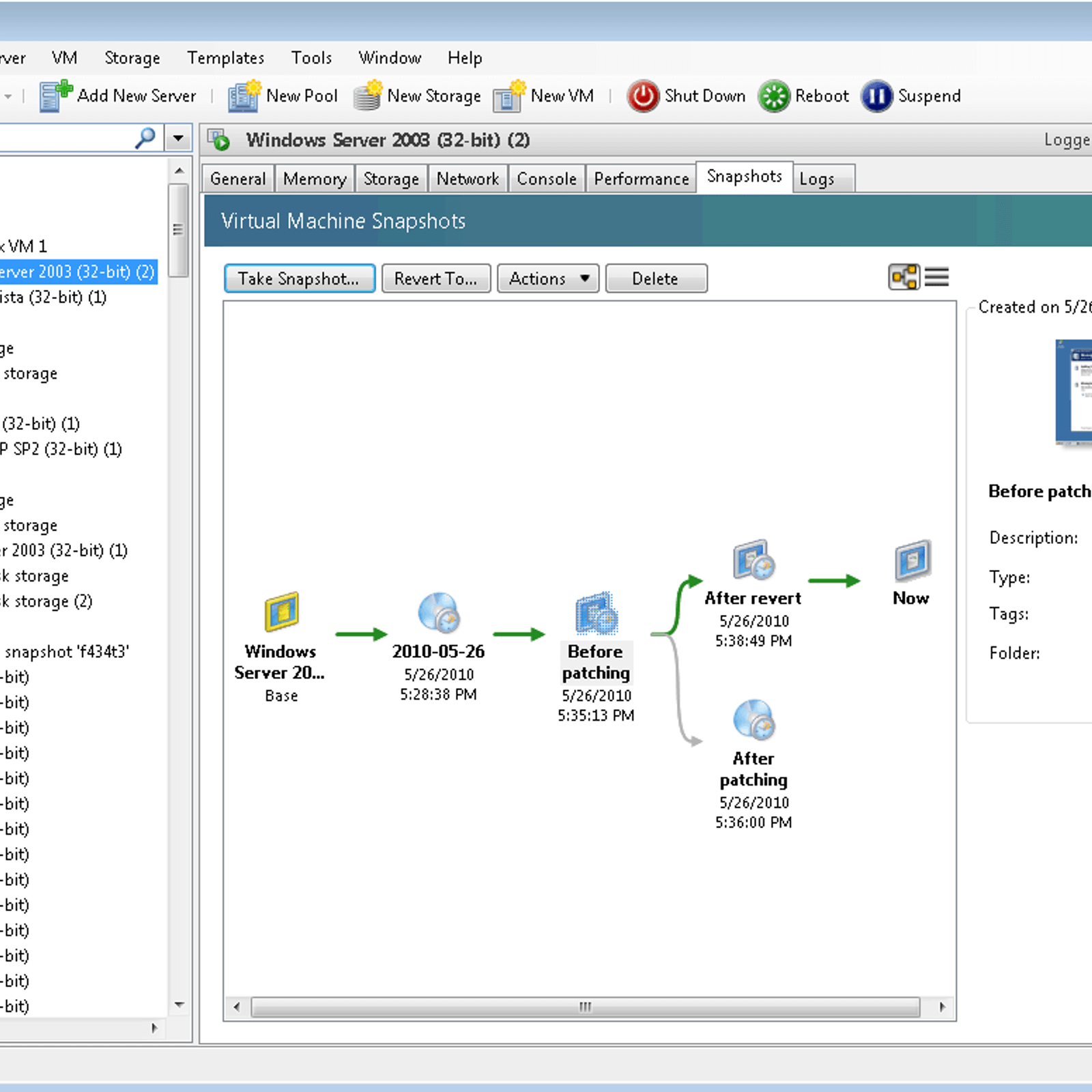Click the Shut Down label
Screen dimensions: 1092x1092
click(x=705, y=96)
